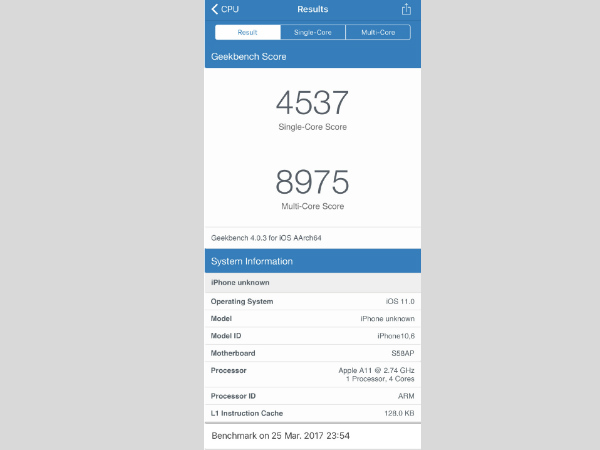Tap the Geekbench 4.0.3 for iOS AArch64 line
The width and height of the screenshot is (600, 450).
click(x=266, y=238)
